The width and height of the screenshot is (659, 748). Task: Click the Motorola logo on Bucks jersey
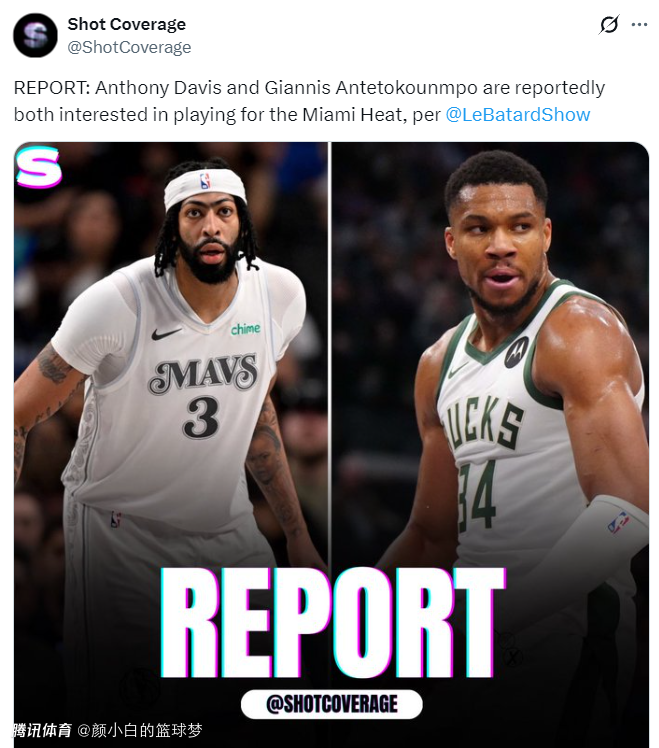517,352
